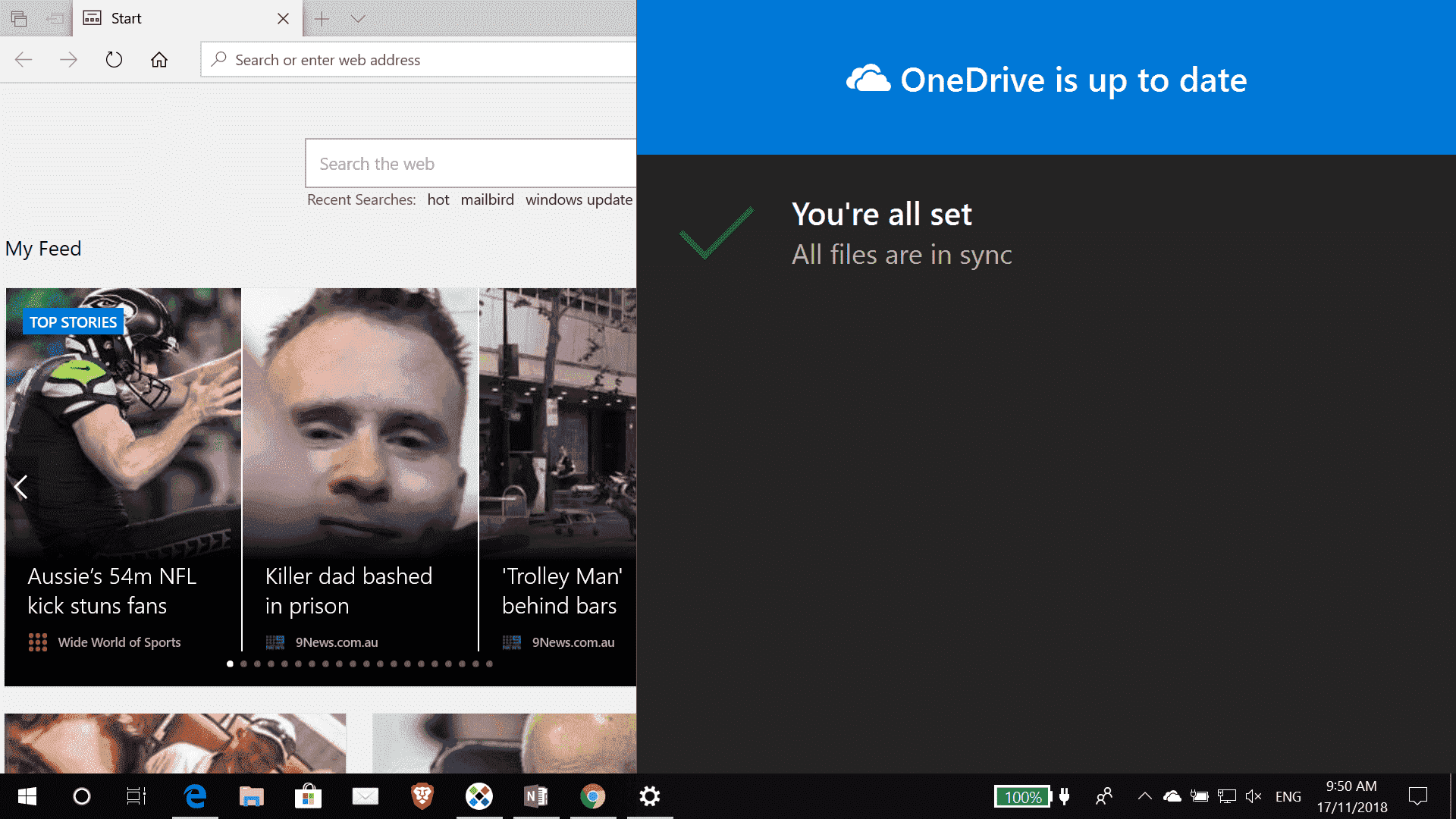Click the Edge back navigation arrow
This screenshot has height=819, width=1456.
(24, 60)
